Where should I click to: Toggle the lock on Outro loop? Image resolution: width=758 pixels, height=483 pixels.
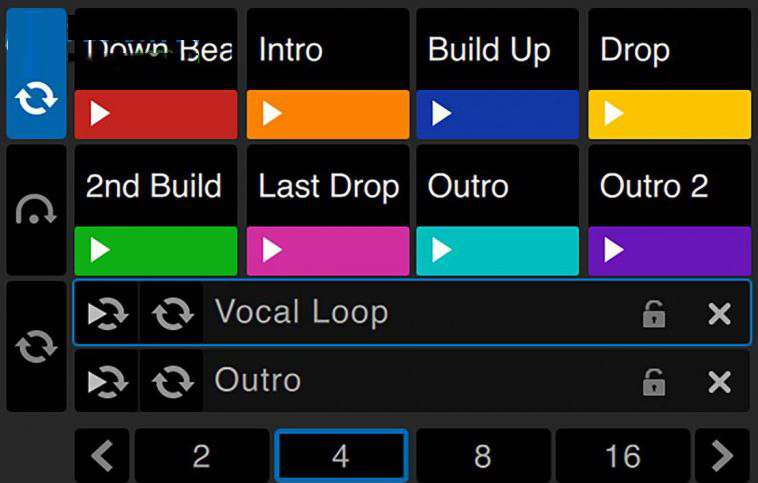tap(654, 382)
